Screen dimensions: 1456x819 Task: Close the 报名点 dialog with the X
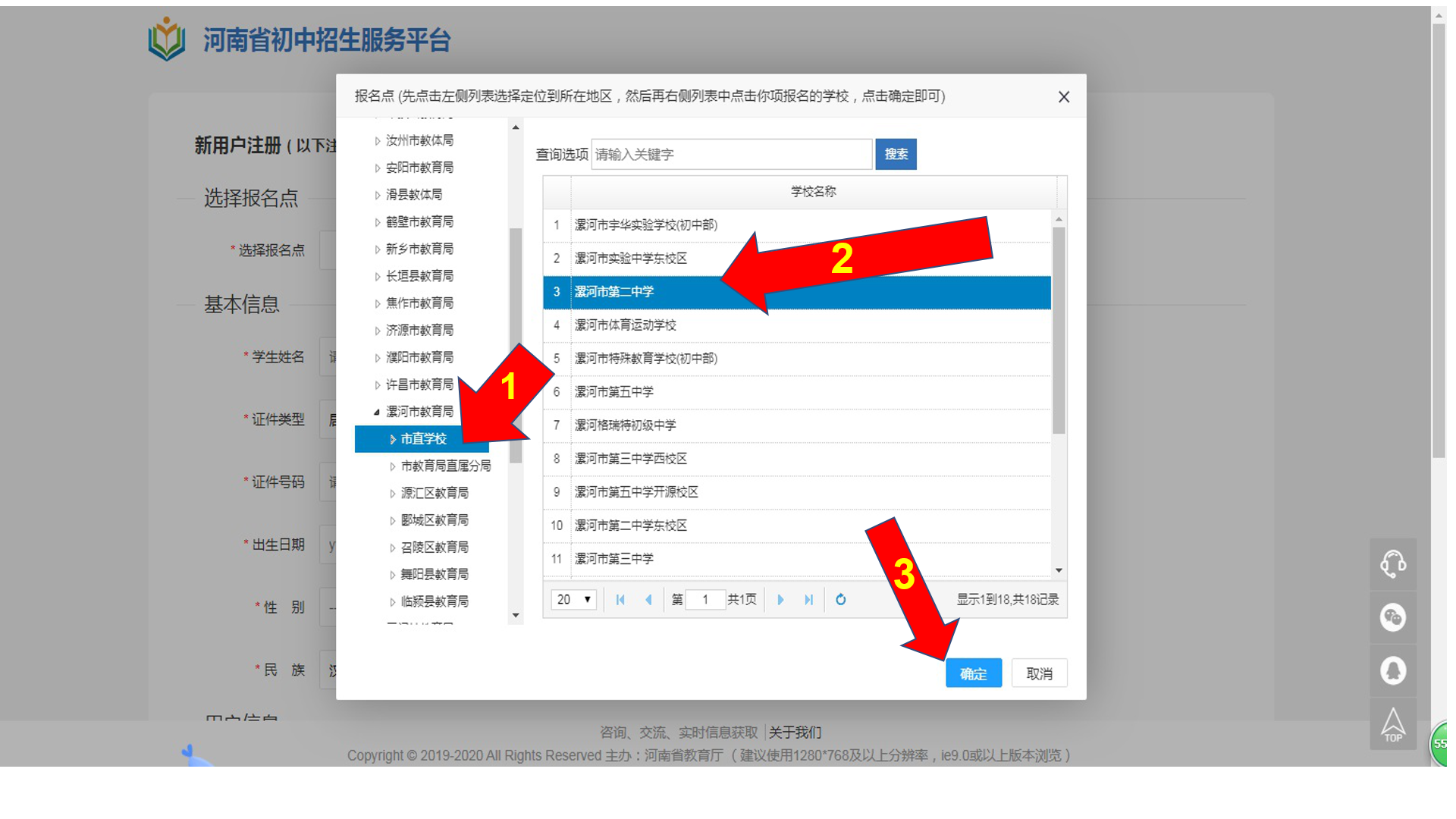tap(1063, 97)
